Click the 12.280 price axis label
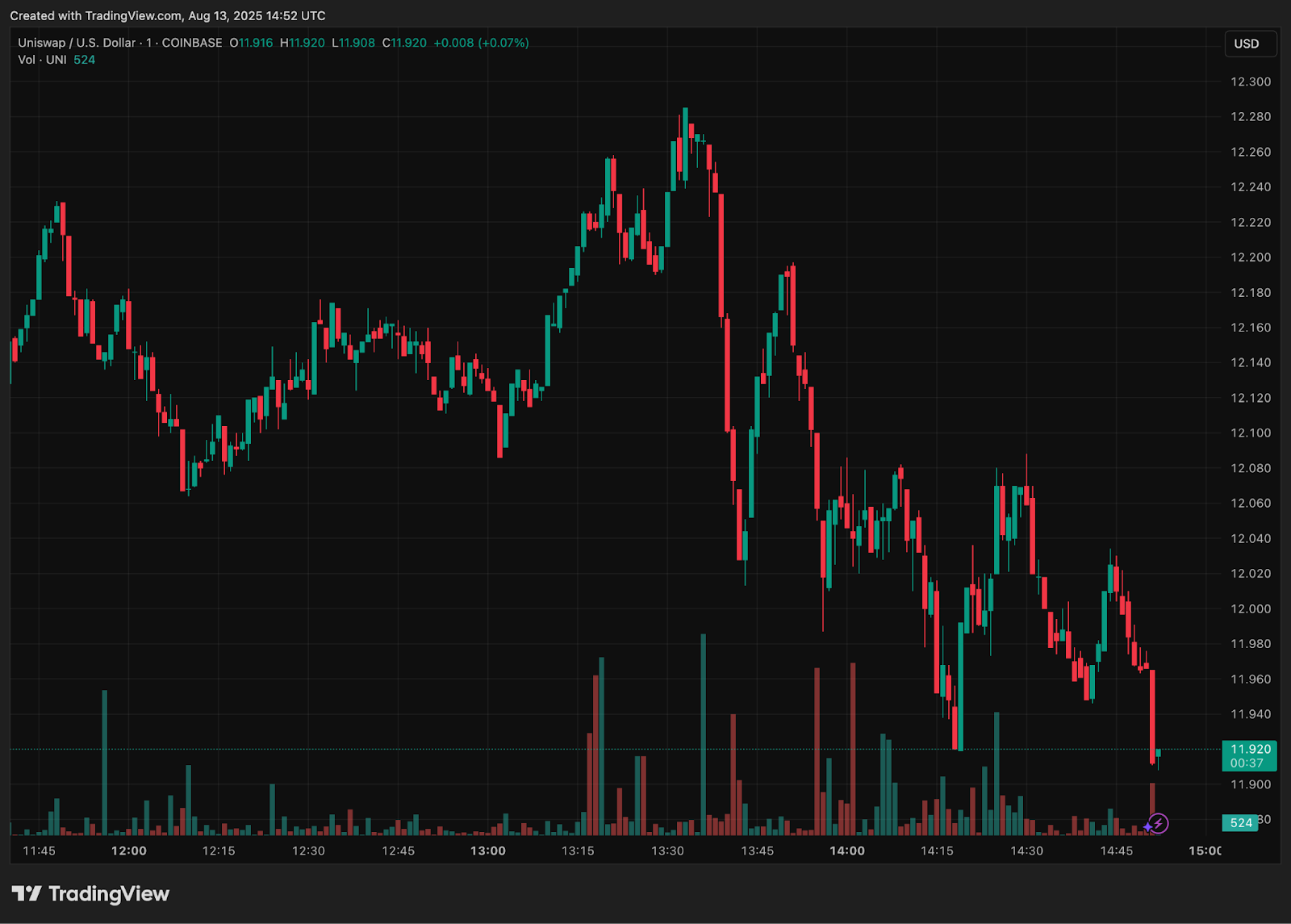This screenshot has height=924, width=1291. (1251, 117)
